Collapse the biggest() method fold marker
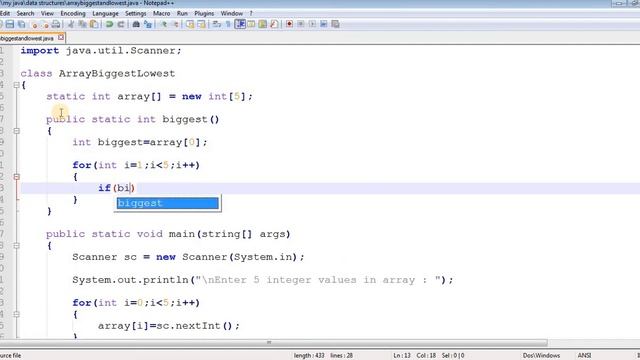The image size is (640, 360). click(16, 131)
